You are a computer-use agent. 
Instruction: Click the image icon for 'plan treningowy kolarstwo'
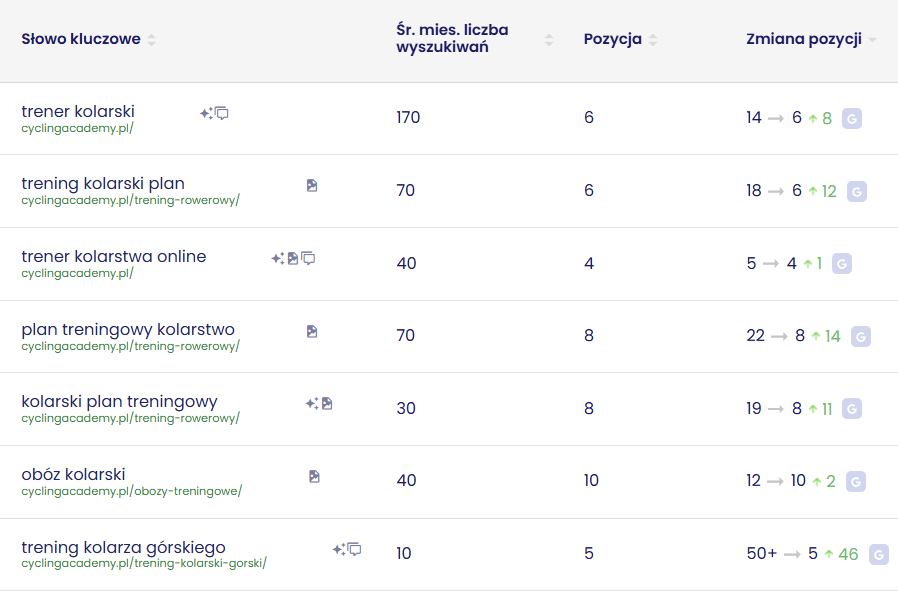point(312,331)
